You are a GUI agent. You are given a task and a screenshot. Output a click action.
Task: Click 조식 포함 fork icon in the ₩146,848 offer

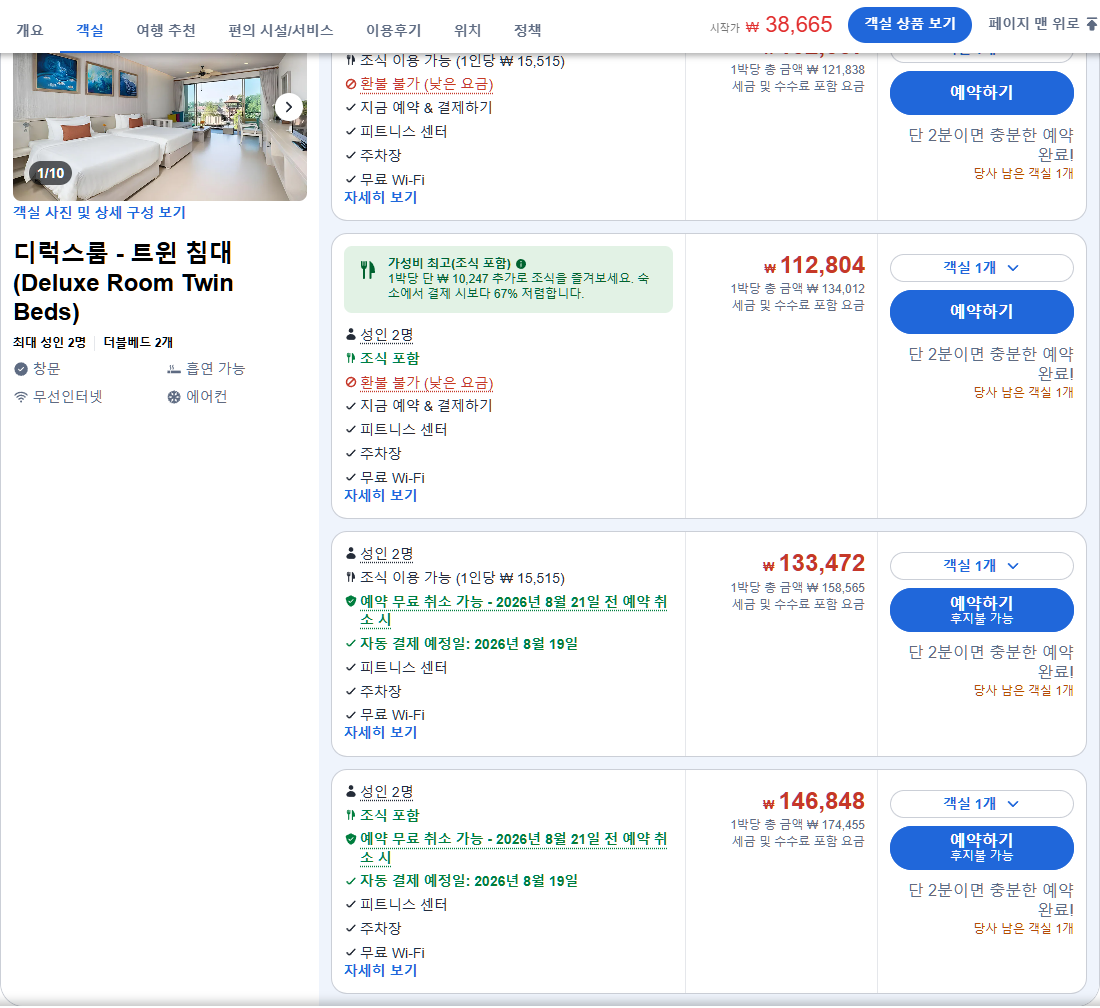click(351, 814)
